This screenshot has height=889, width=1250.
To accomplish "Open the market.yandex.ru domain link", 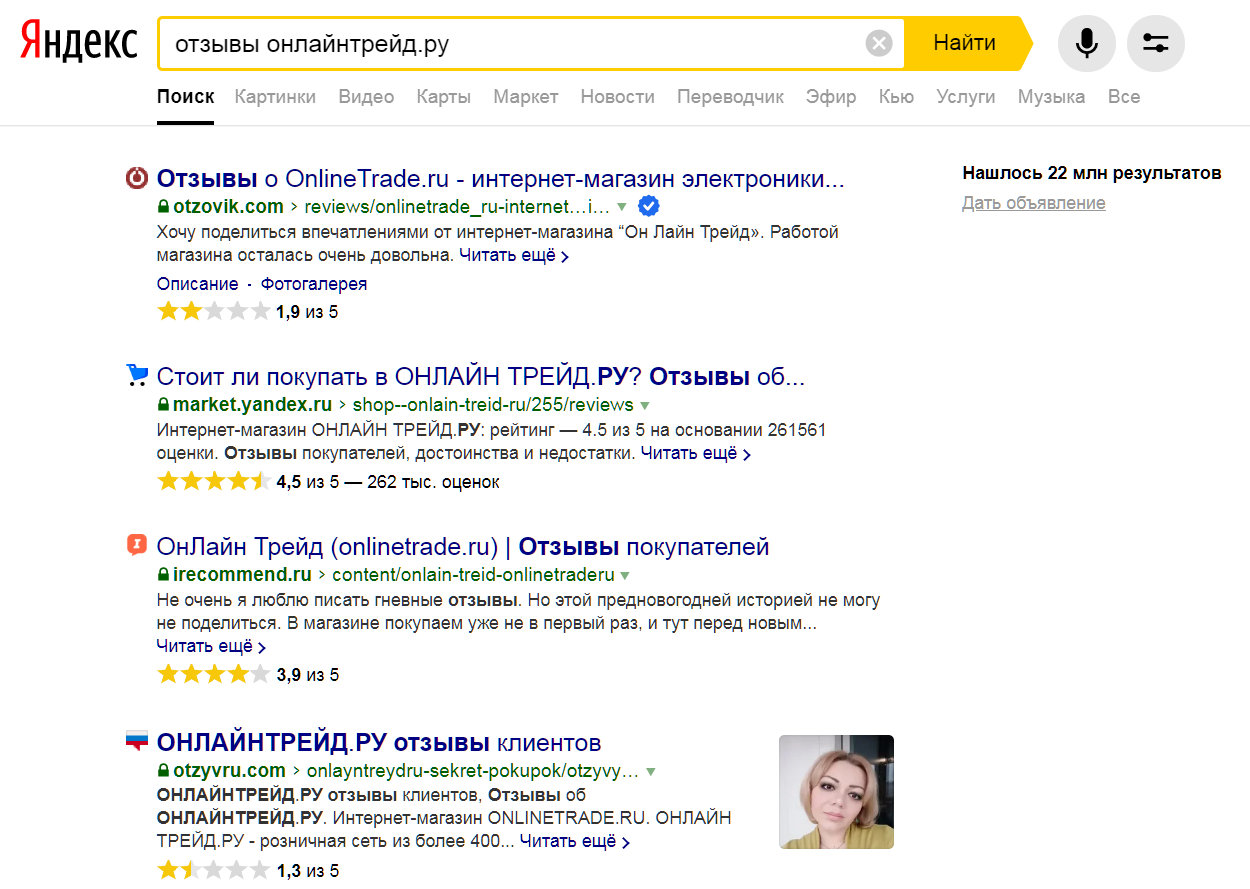I will [252, 405].
